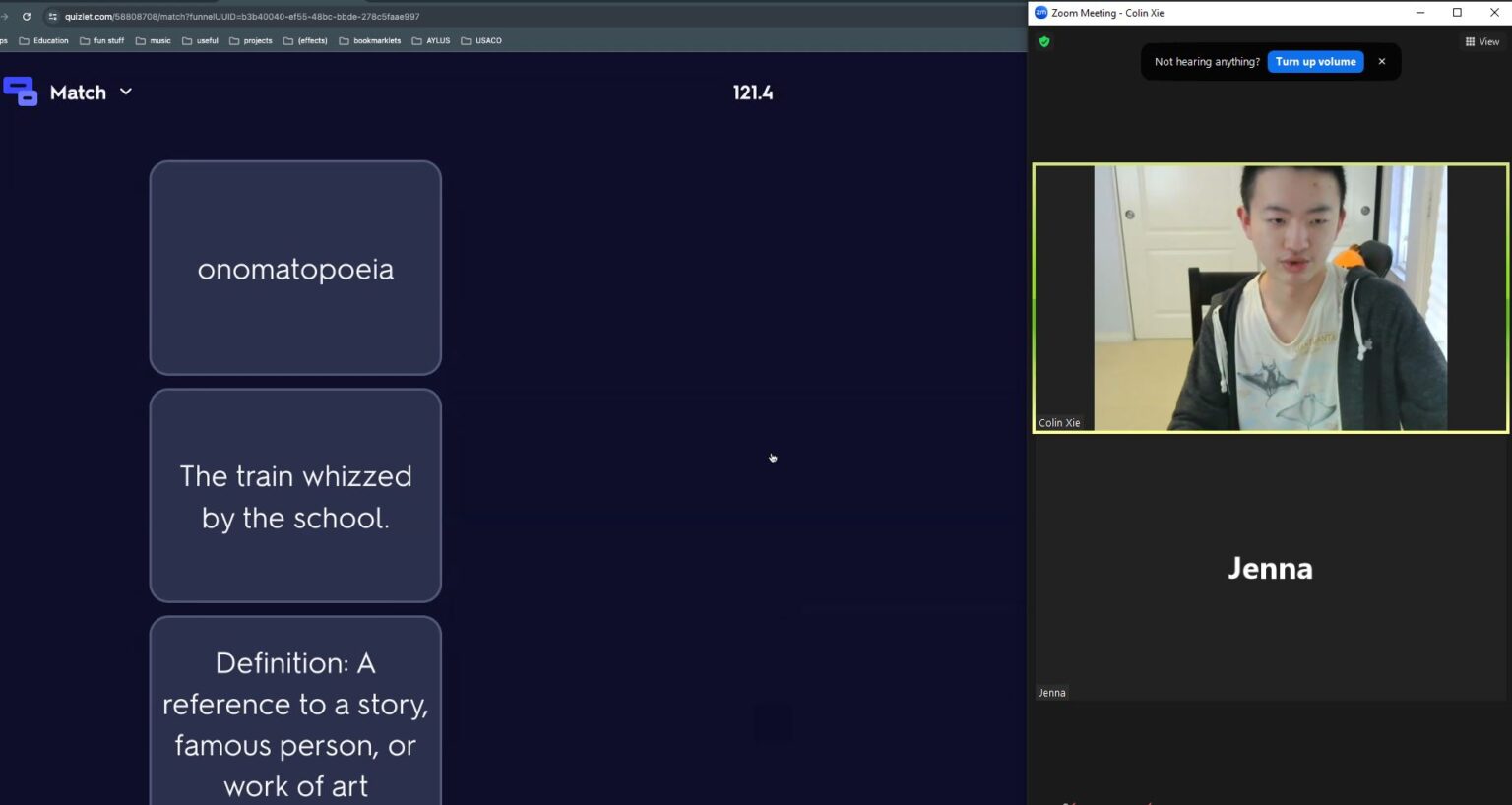Select the 'The train whizzed by the school' card
The height and width of the screenshot is (805, 1512).
tap(295, 495)
